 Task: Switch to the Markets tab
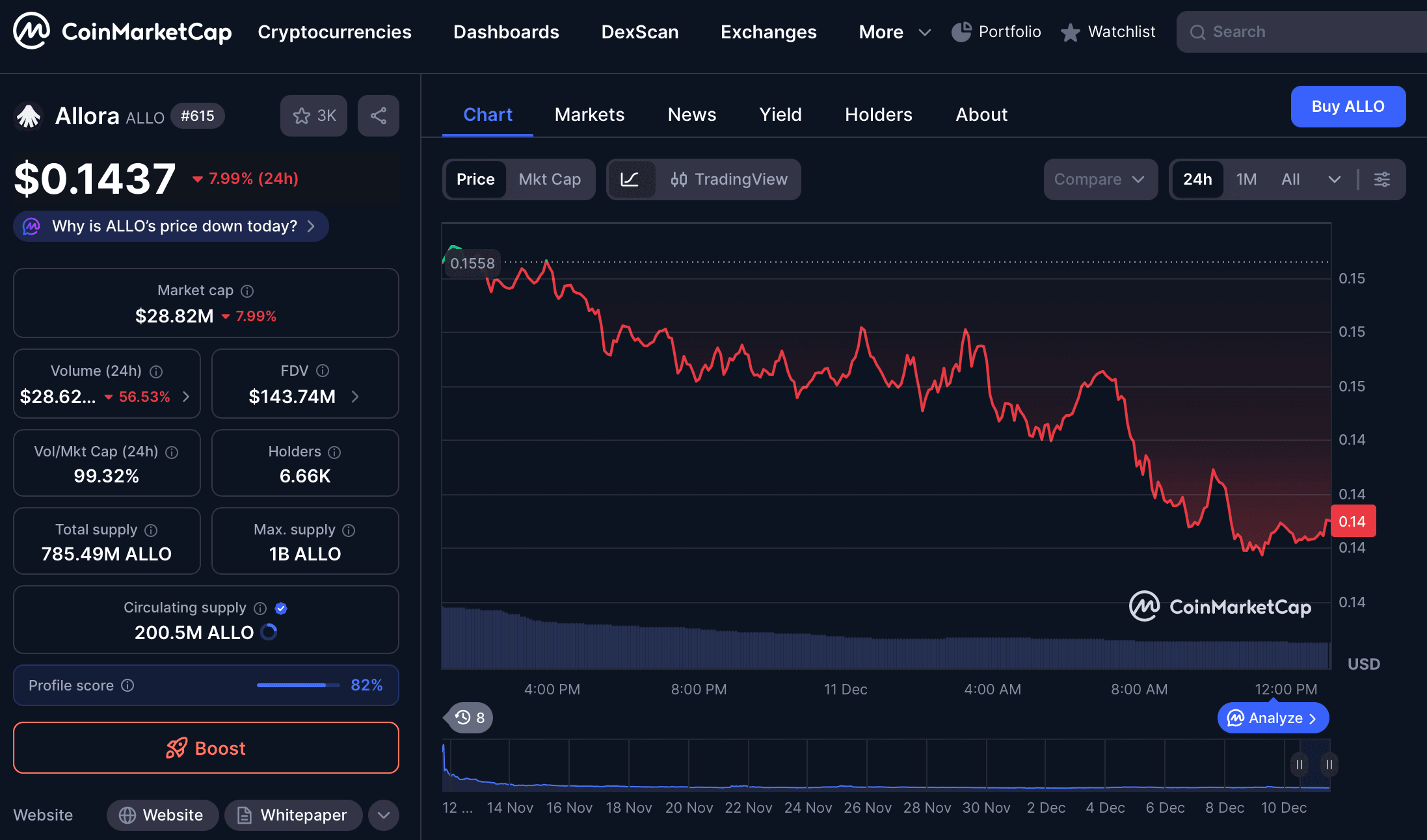[x=589, y=114]
